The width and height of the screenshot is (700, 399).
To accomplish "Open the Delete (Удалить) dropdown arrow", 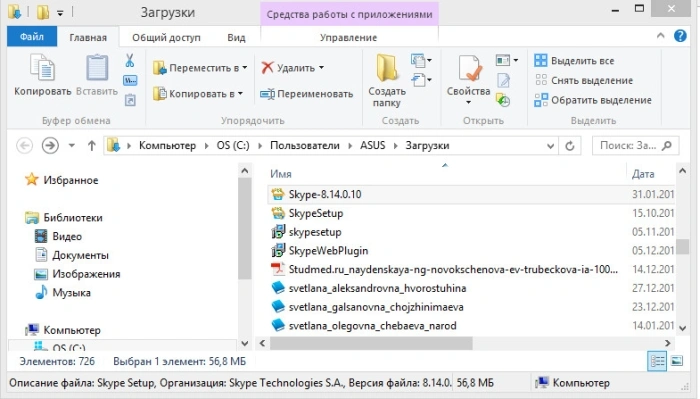I will tap(321, 68).
